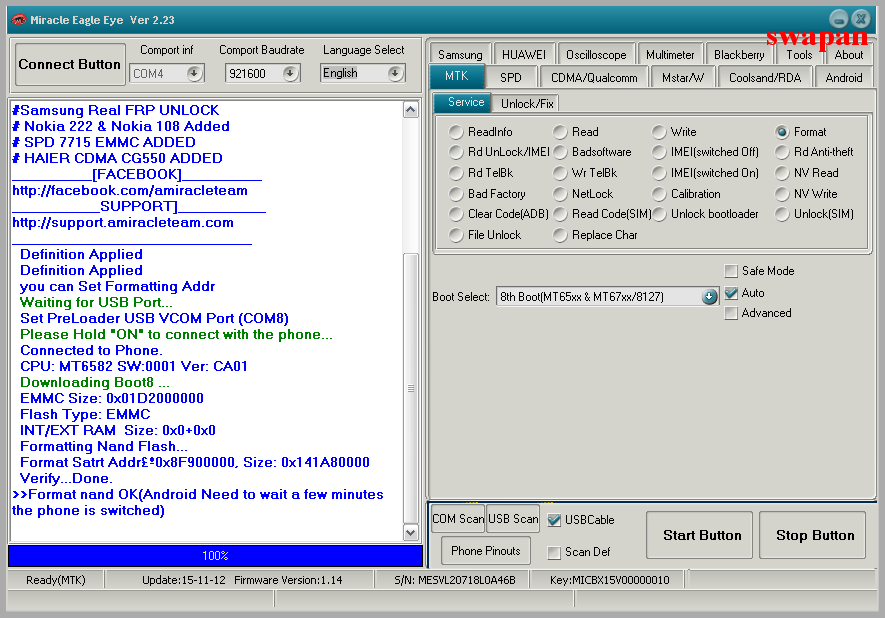Toggle the Auto checkbox

[x=731, y=293]
